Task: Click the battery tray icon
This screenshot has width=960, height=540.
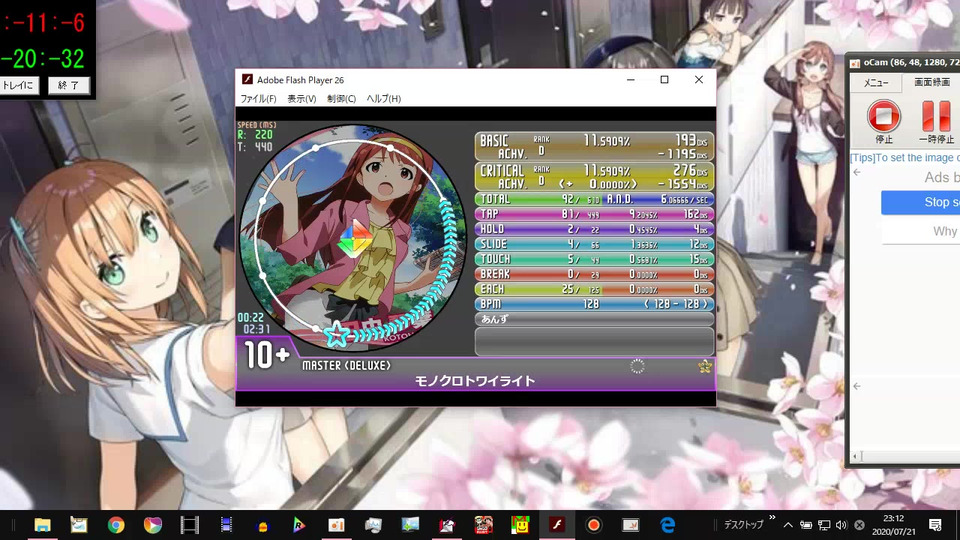Action: (x=806, y=525)
